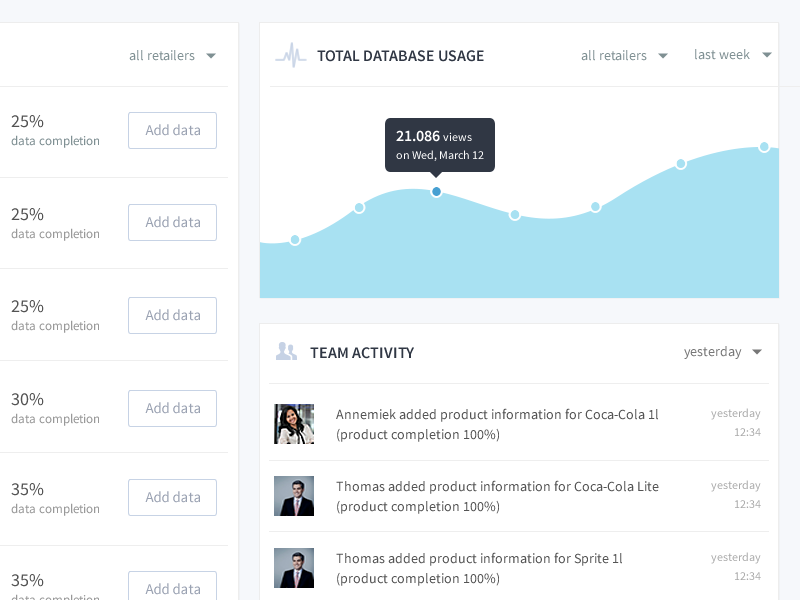
Task: Click the rightmost data point on the usage chart
Action: 764,147
